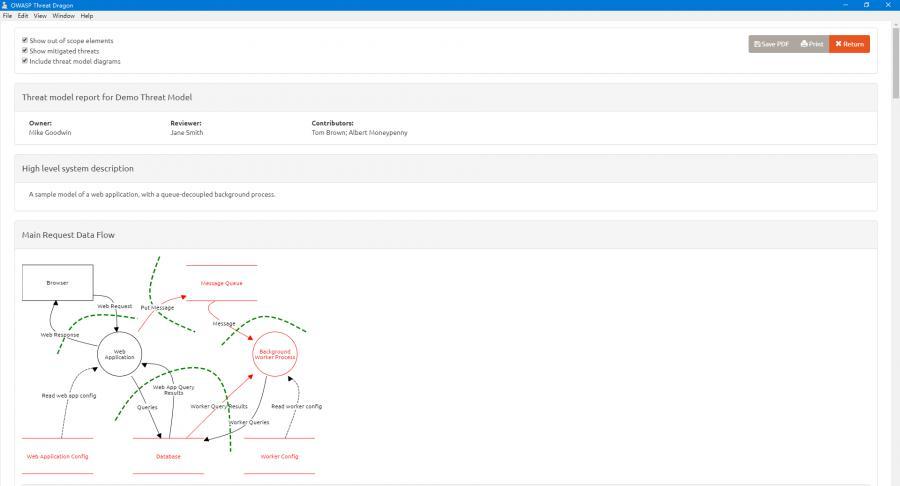The width and height of the screenshot is (900, 486).
Task: Uncheck Show out of scope elements
Action: (25, 40)
